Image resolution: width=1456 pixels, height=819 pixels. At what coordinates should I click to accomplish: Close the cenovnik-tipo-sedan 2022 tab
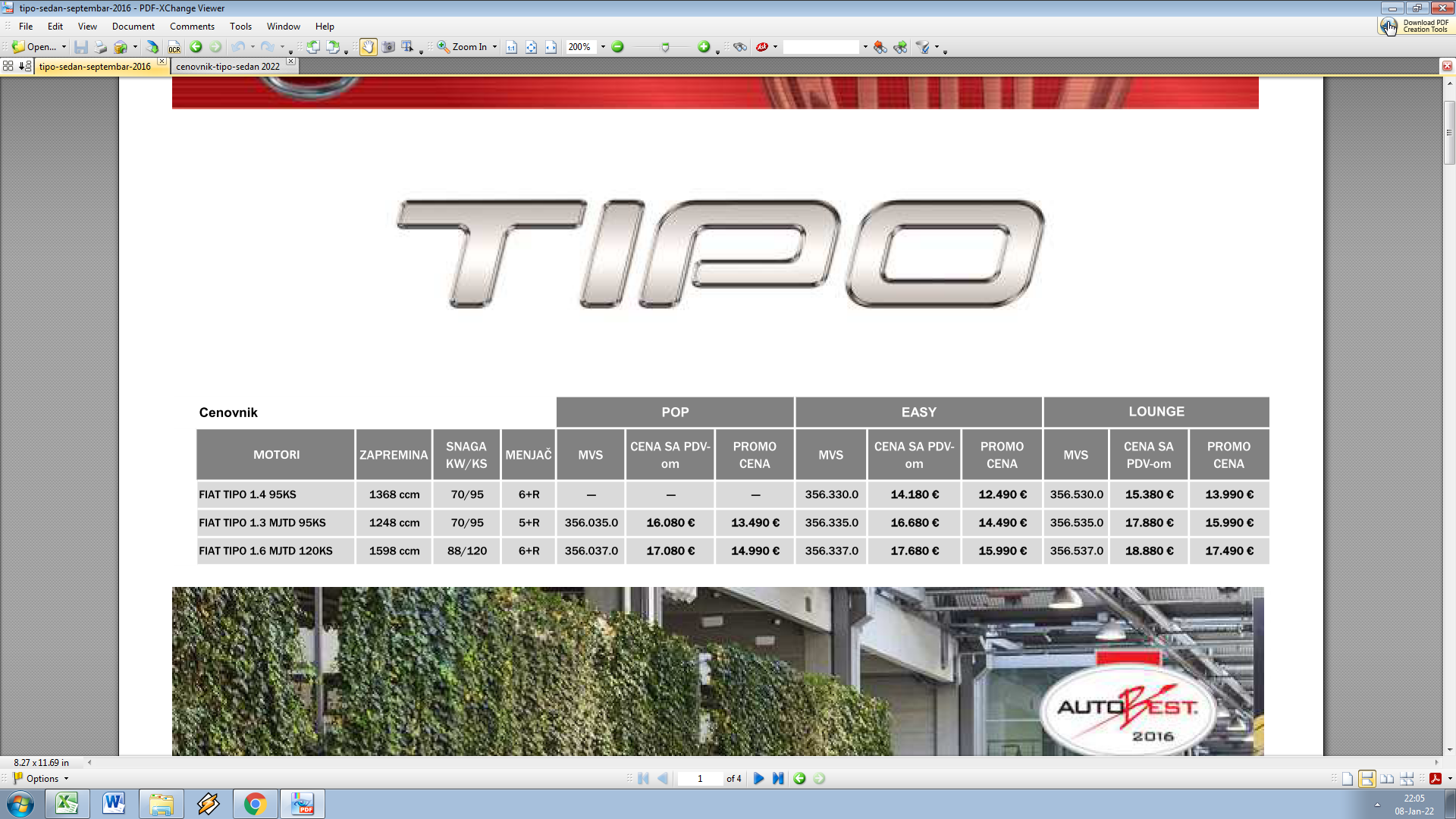pyautogui.click(x=290, y=61)
